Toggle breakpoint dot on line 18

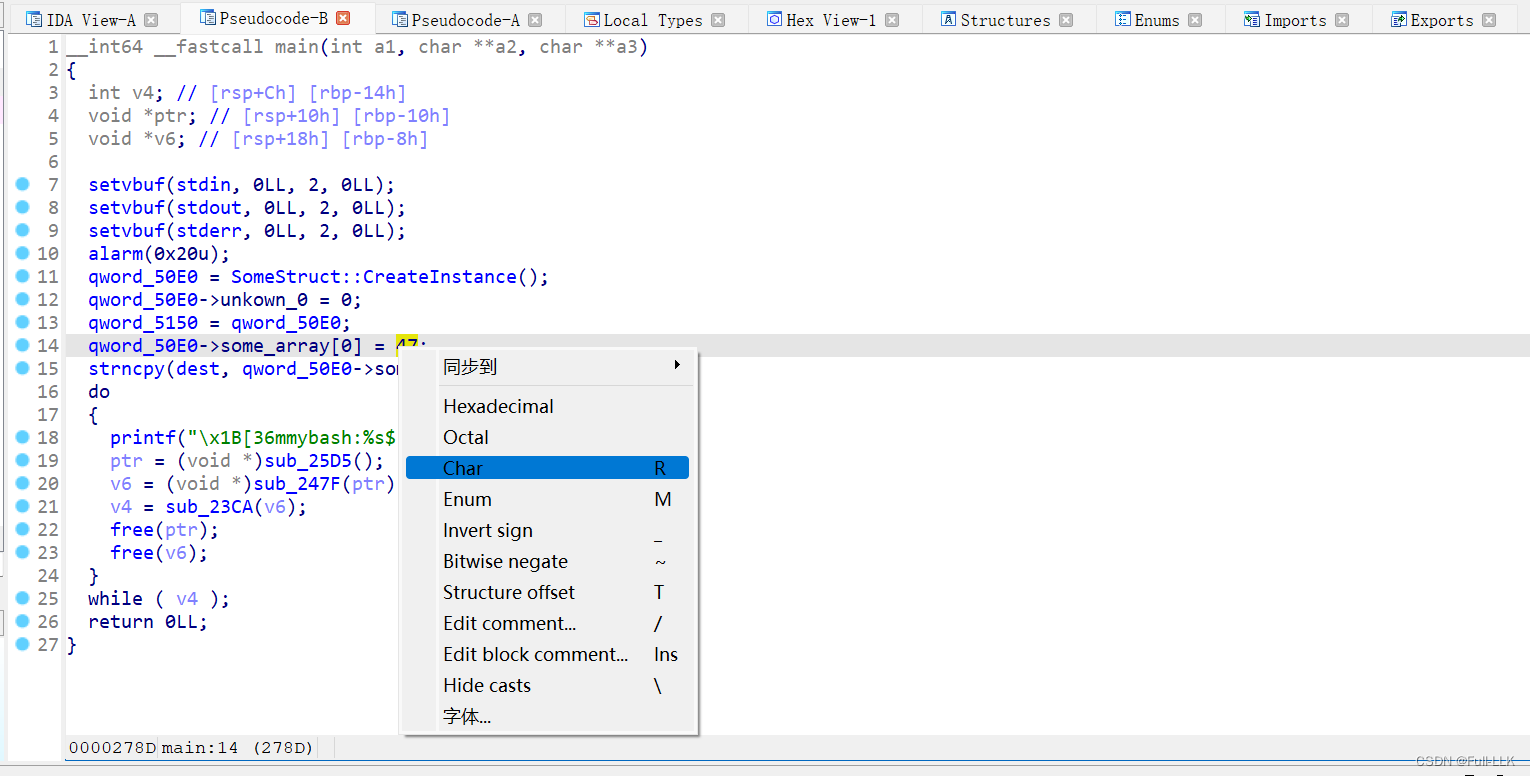click(x=22, y=438)
